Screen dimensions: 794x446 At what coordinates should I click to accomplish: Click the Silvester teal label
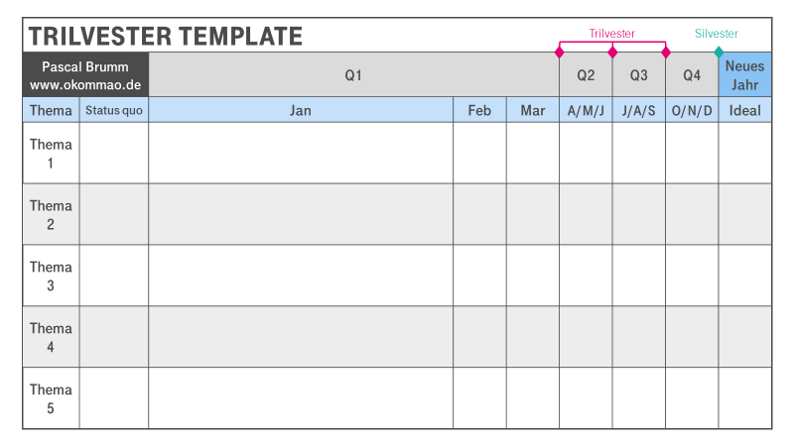click(x=716, y=34)
